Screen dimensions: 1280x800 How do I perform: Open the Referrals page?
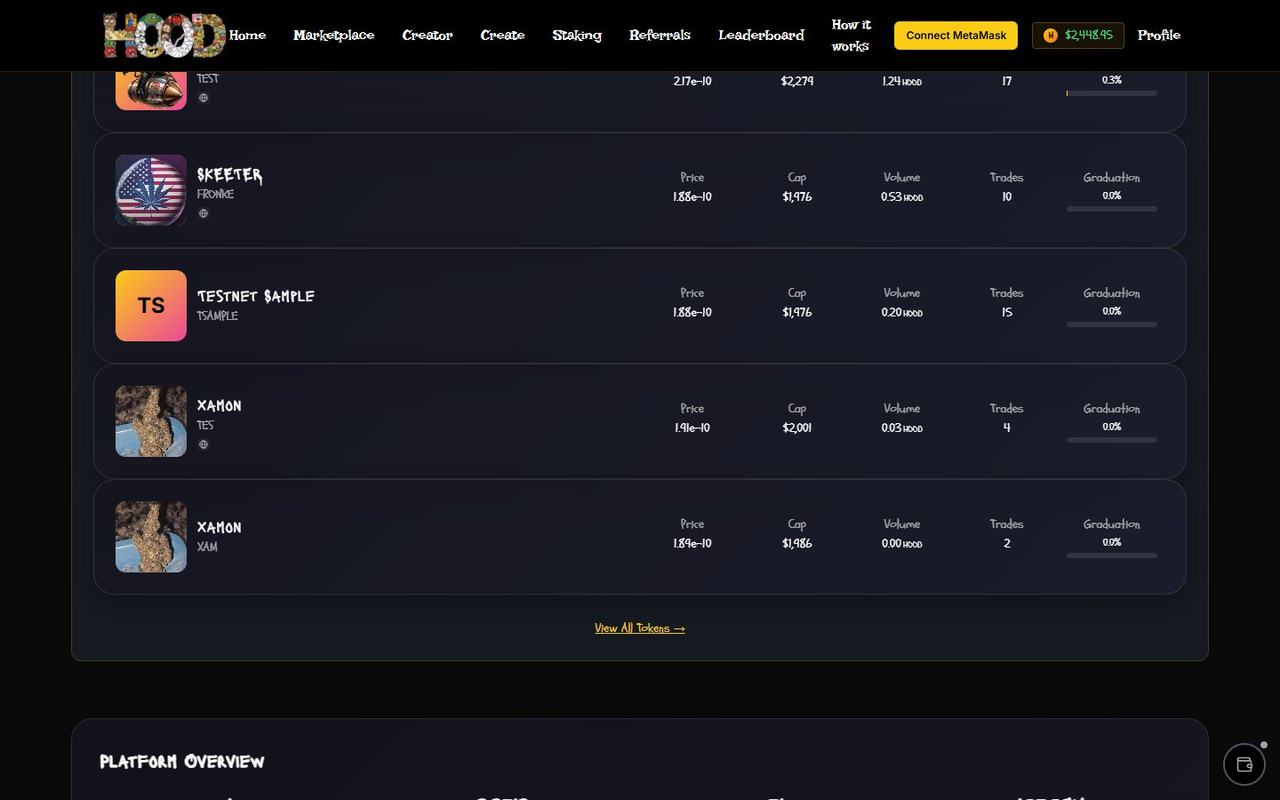coord(660,35)
